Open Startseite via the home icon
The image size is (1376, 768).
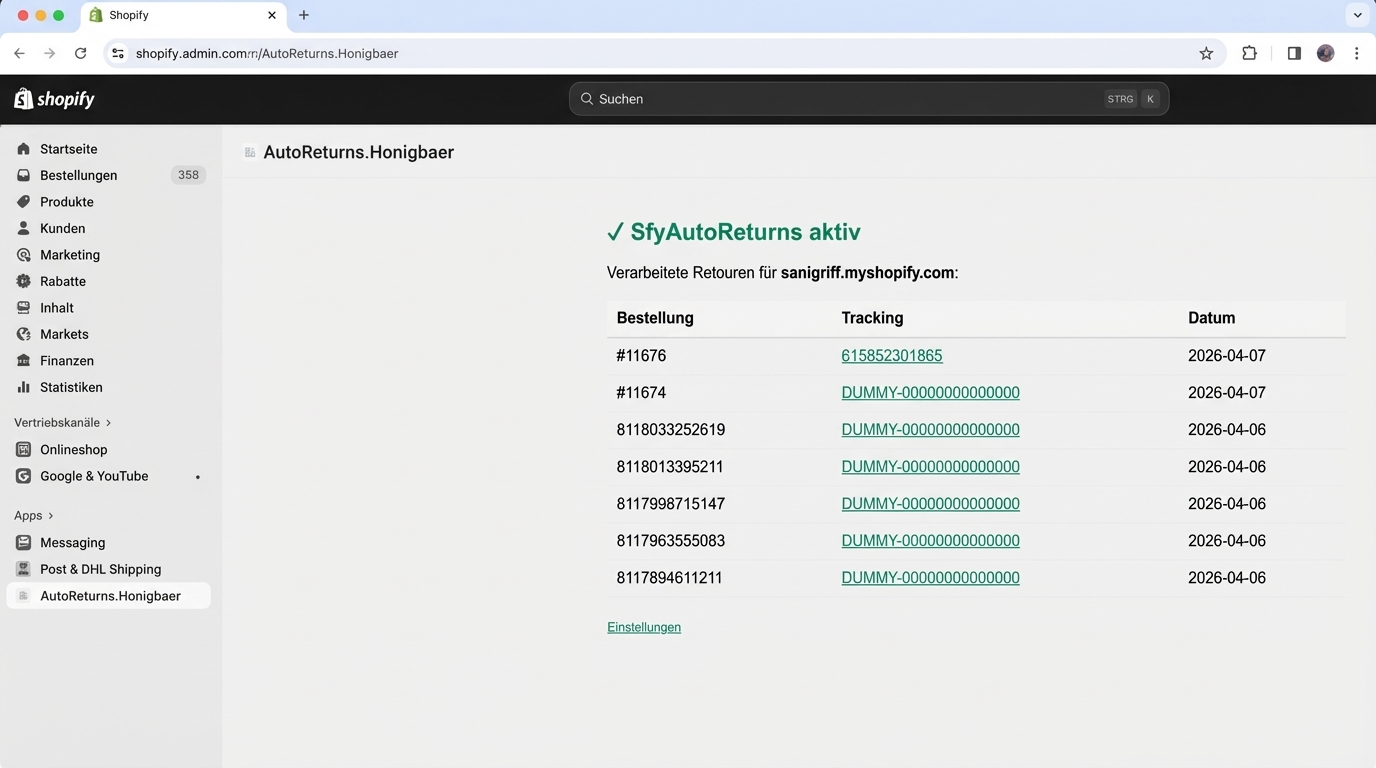[x=23, y=148]
